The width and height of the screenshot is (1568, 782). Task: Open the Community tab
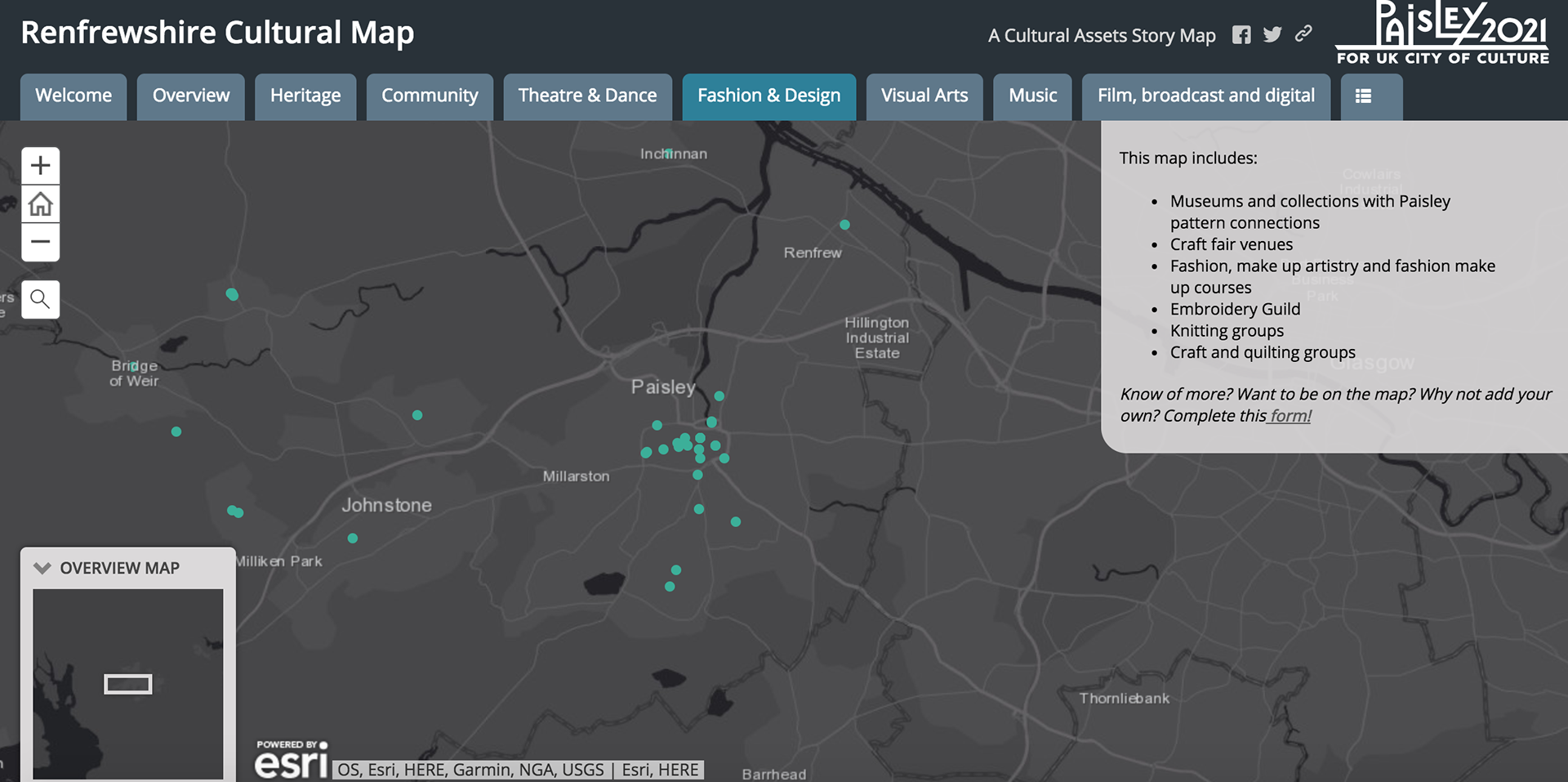(430, 96)
